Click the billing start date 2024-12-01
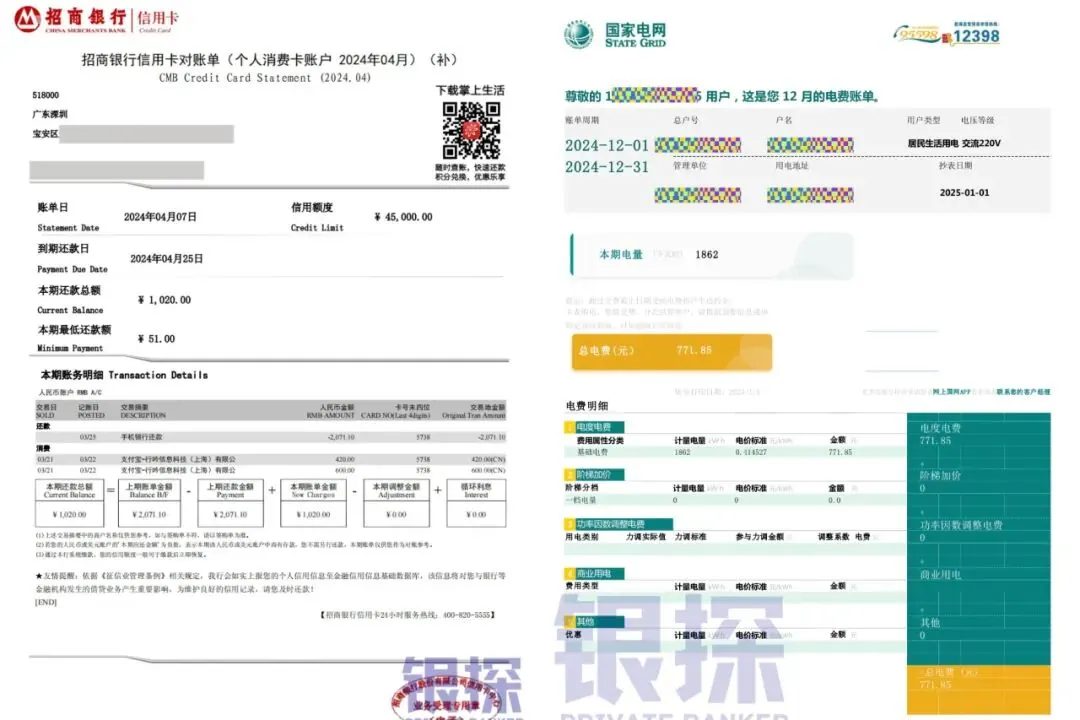1080x720 pixels. (607, 145)
